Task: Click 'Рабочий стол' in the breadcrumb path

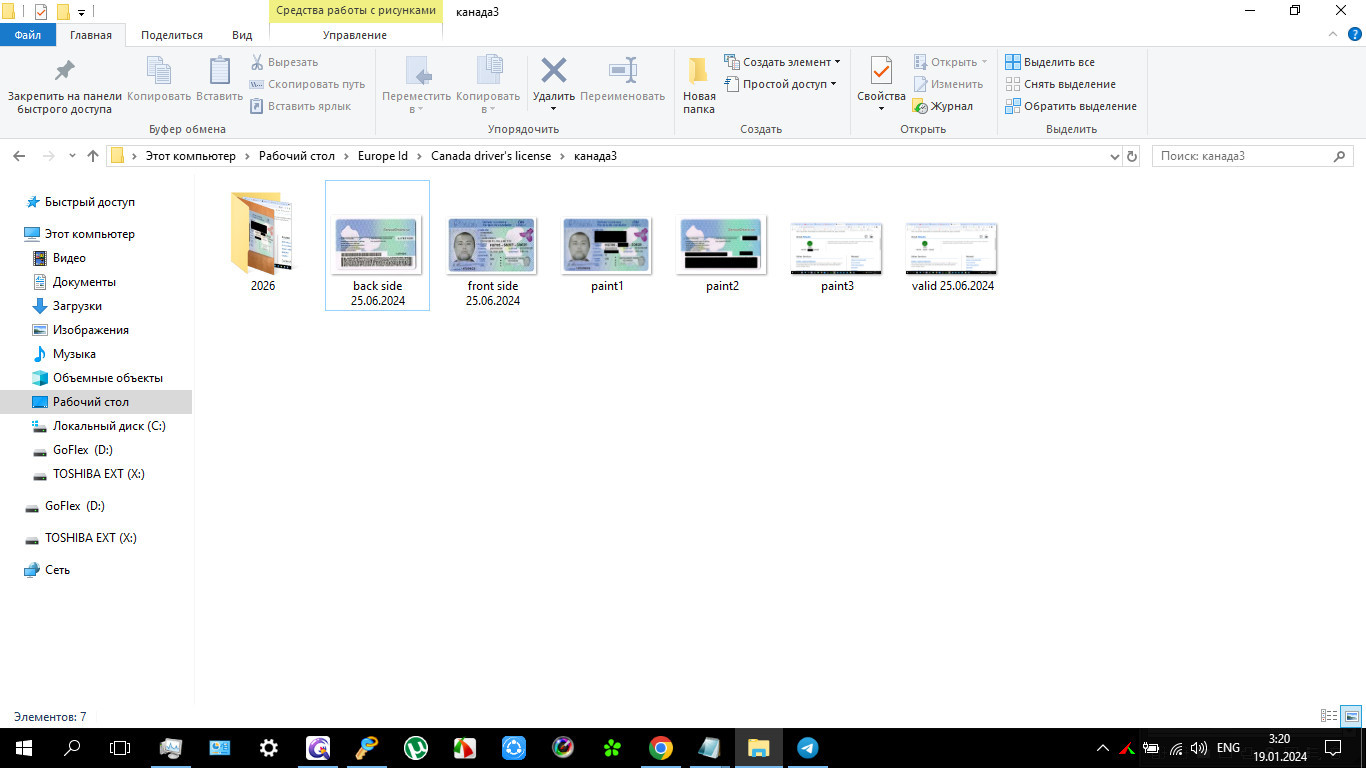Action: click(x=297, y=156)
